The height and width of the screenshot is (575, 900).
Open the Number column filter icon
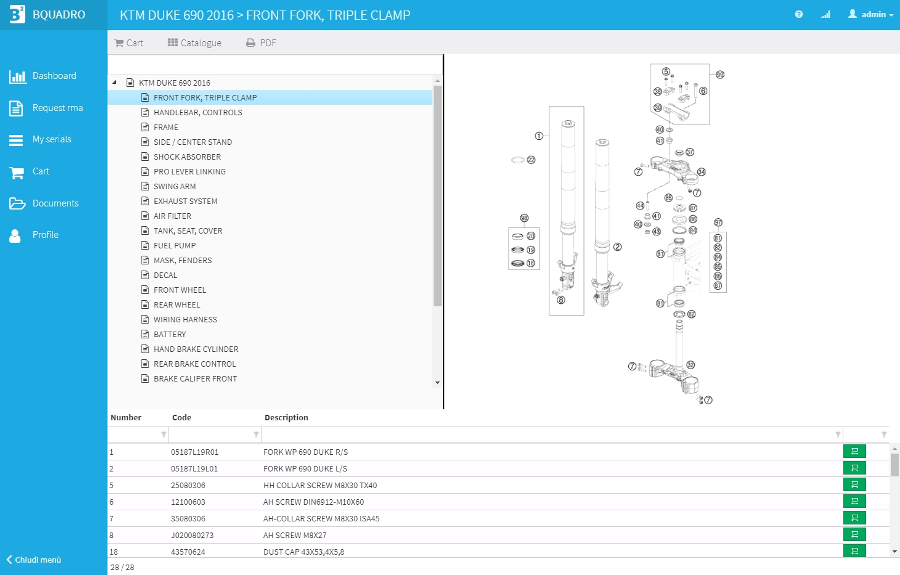pos(164,435)
